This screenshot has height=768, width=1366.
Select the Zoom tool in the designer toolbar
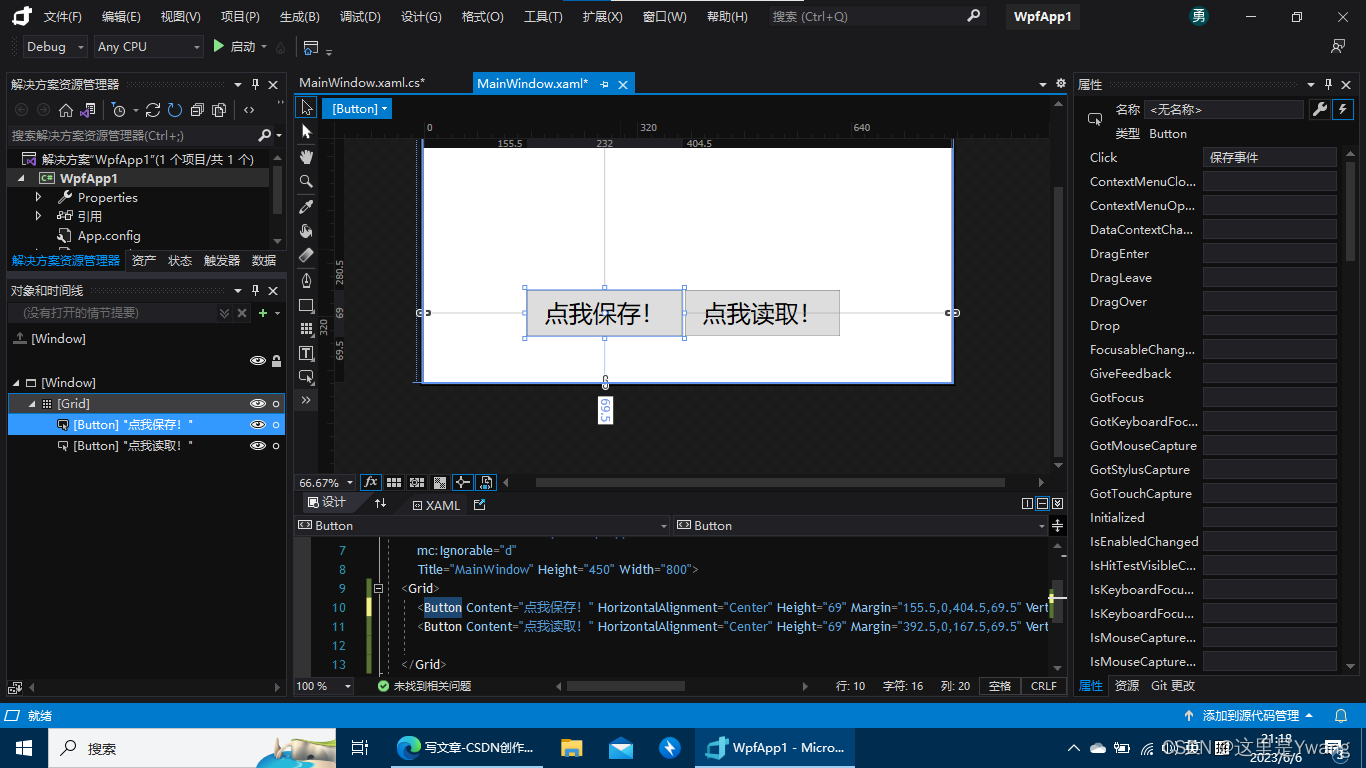(306, 182)
